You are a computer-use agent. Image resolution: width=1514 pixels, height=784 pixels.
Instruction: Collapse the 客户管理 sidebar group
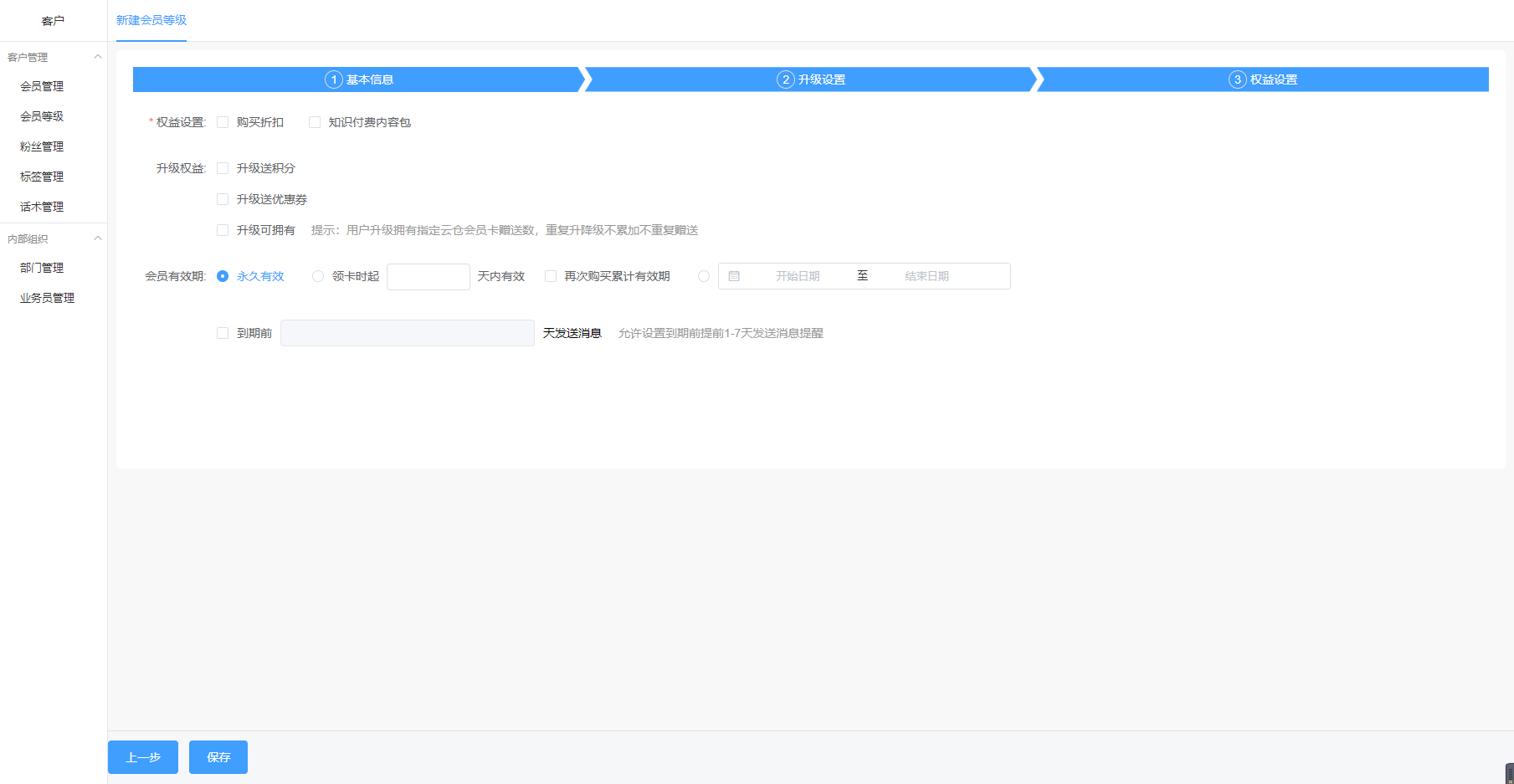pos(97,57)
